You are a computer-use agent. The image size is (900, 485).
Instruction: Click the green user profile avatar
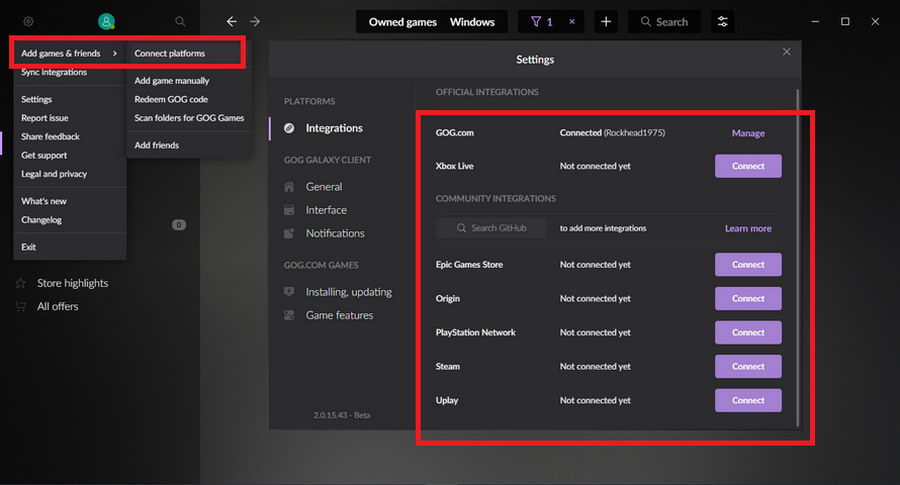click(106, 21)
